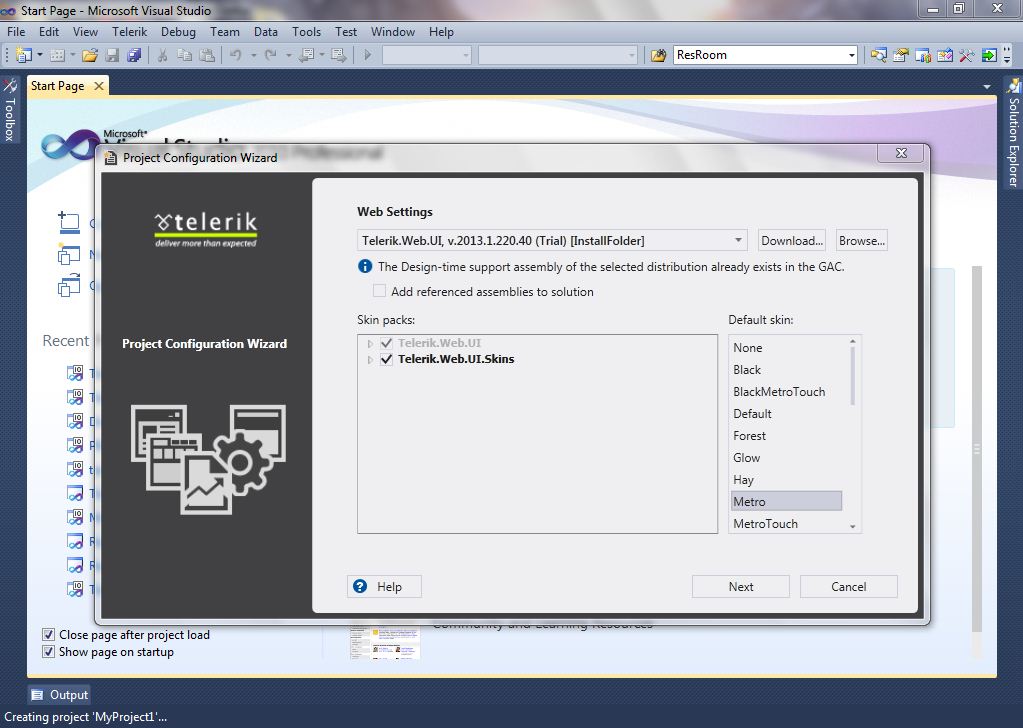The width and height of the screenshot is (1023, 728).
Task: Click the blue info icon beside GAC message
Action: click(x=365, y=266)
